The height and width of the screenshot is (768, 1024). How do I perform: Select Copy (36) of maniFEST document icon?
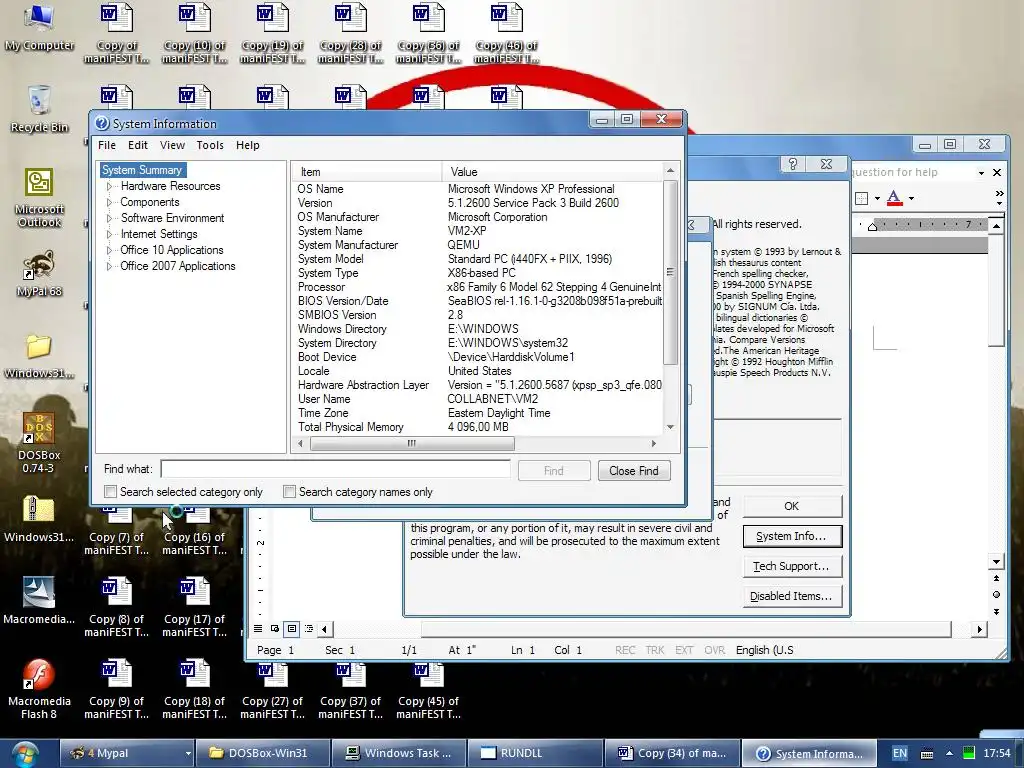click(428, 33)
